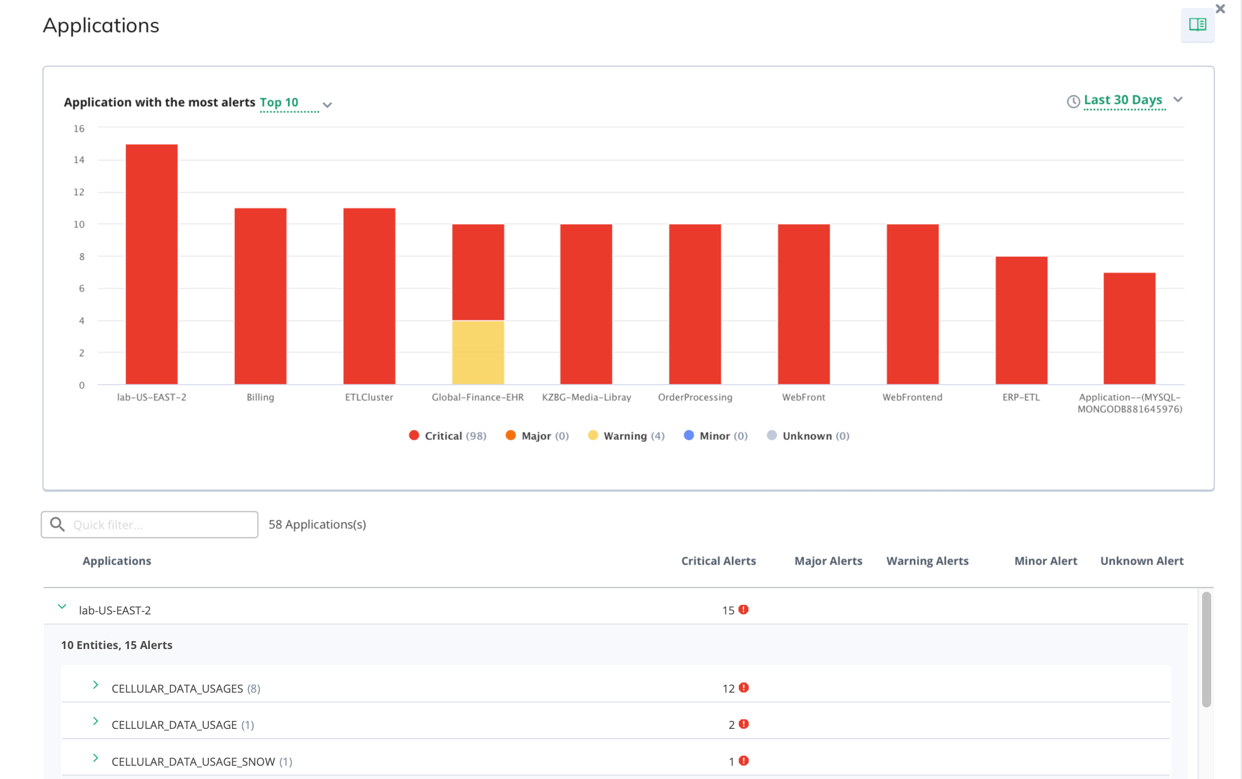
Task: Toggle Warning series in chart legend
Action: (x=626, y=436)
